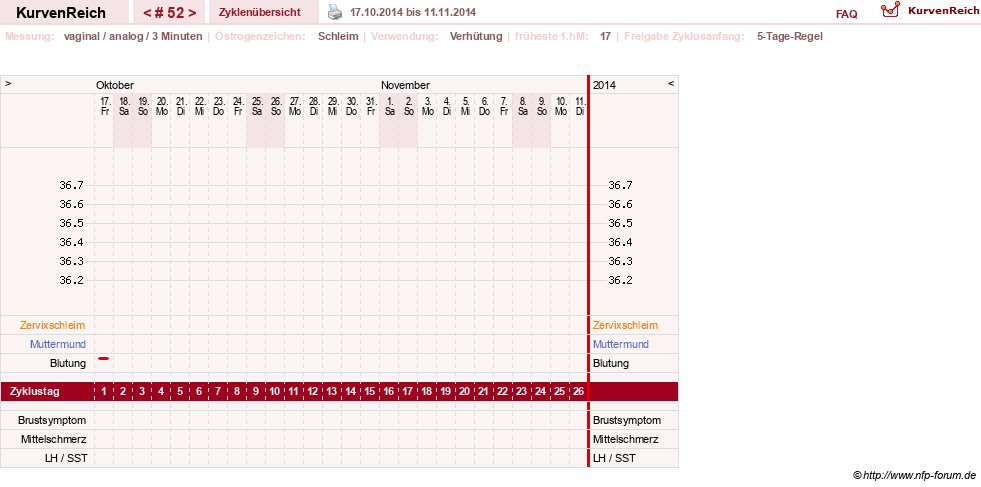Click the left Blutung row label

pos(68,363)
